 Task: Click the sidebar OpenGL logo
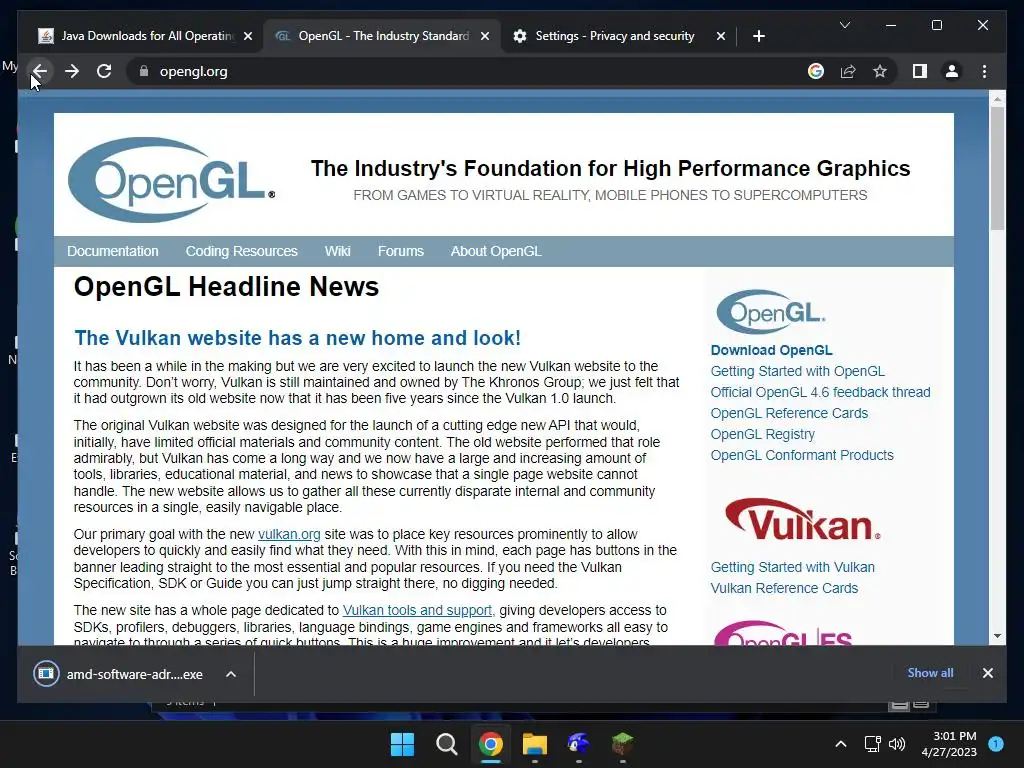click(x=771, y=312)
